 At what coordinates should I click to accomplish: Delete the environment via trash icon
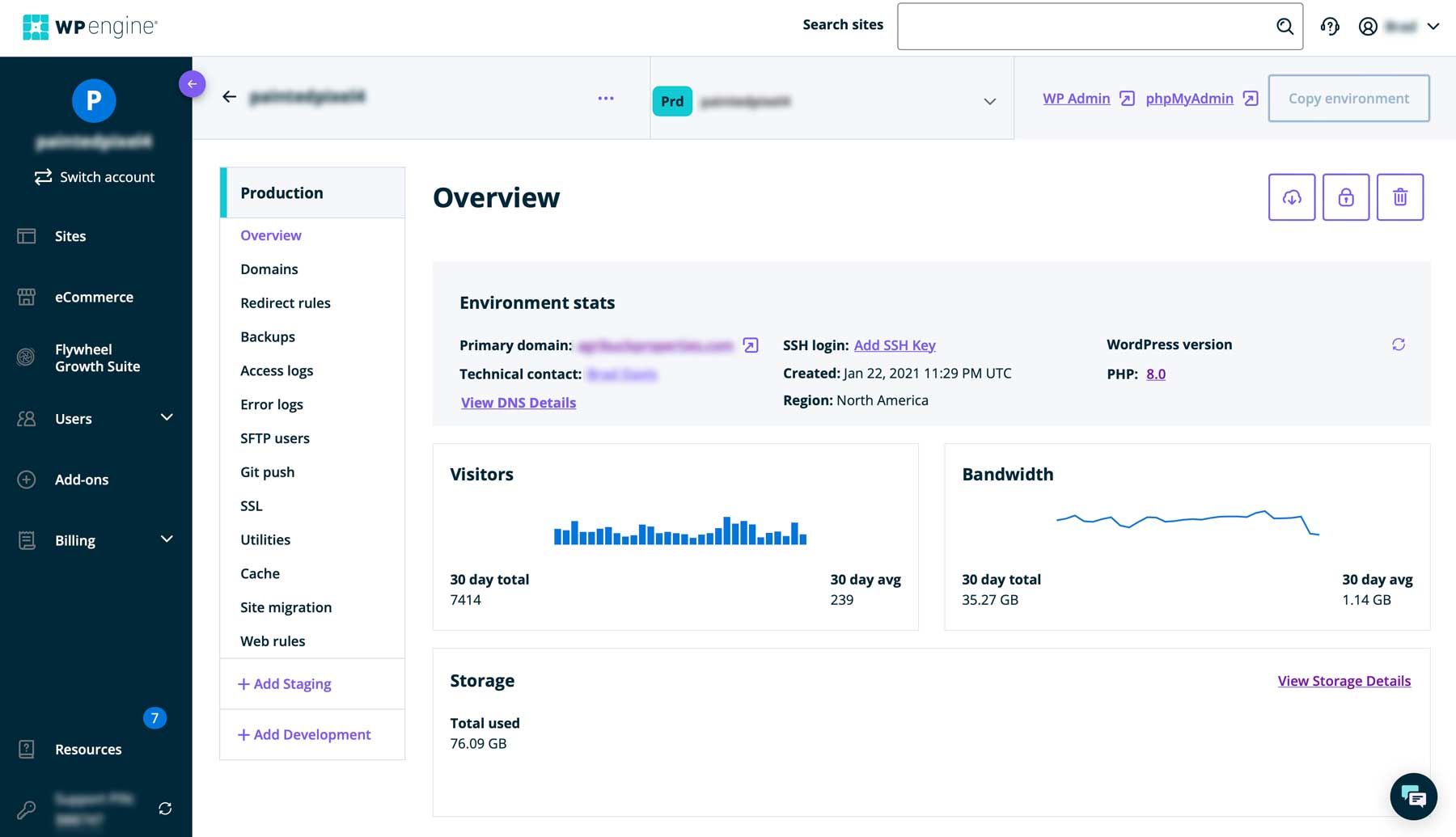point(1400,197)
